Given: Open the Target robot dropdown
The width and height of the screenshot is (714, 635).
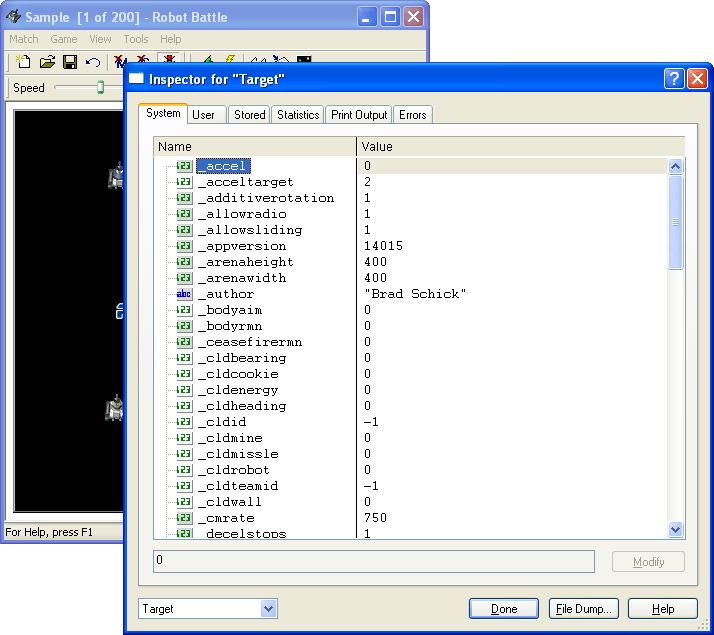Looking at the screenshot, I should (269, 609).
